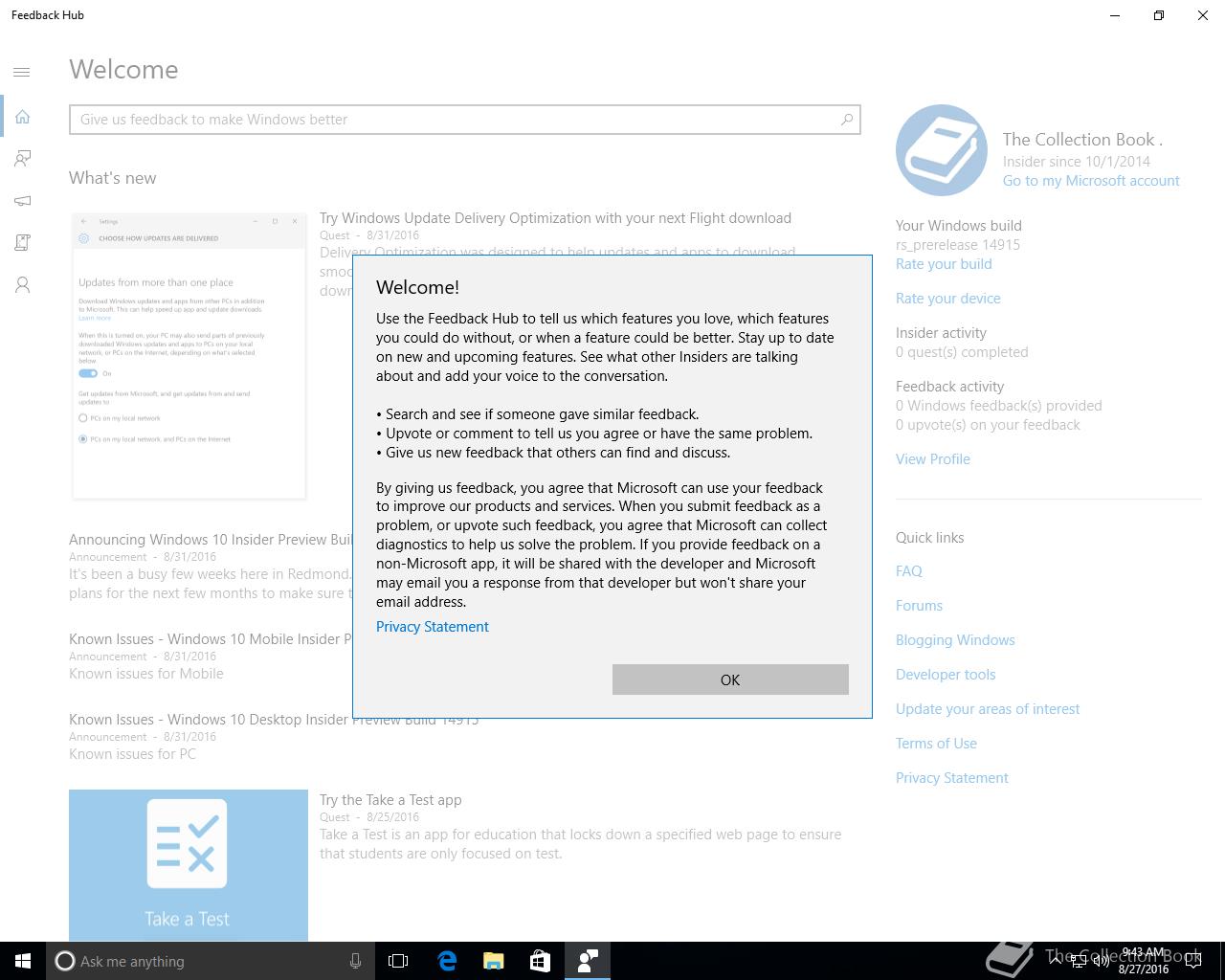Open the Profile person icon in sidebar
The image size is (1225, 980).
(x=22, y=285)
